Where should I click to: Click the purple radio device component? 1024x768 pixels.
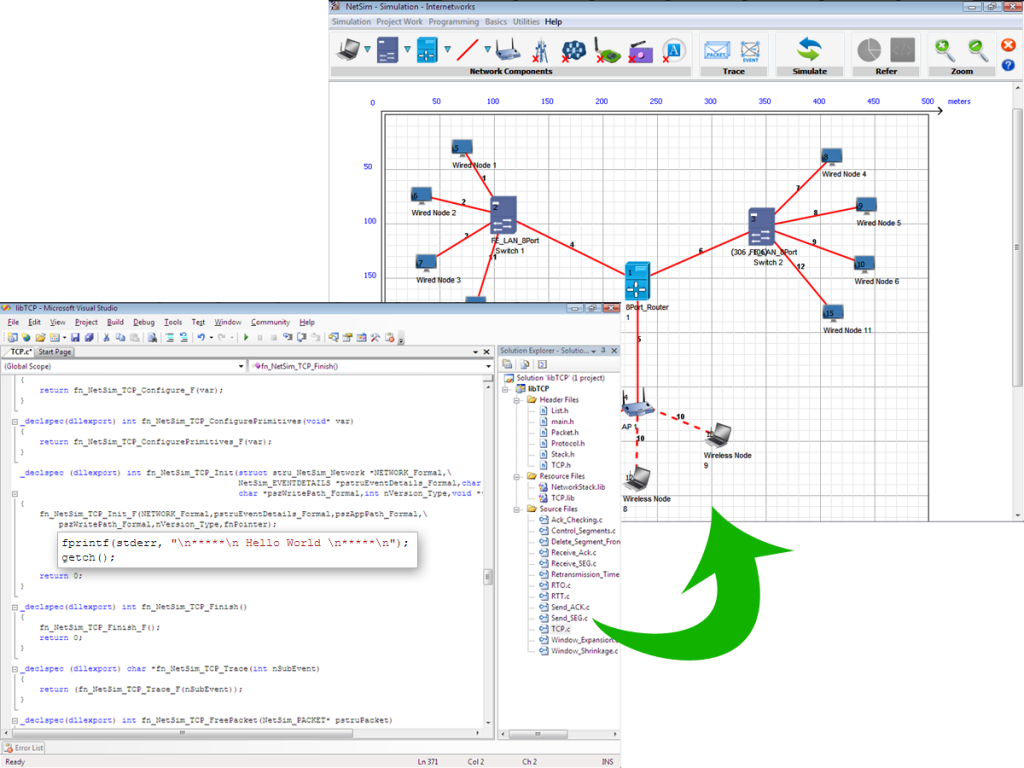[640, 51]
